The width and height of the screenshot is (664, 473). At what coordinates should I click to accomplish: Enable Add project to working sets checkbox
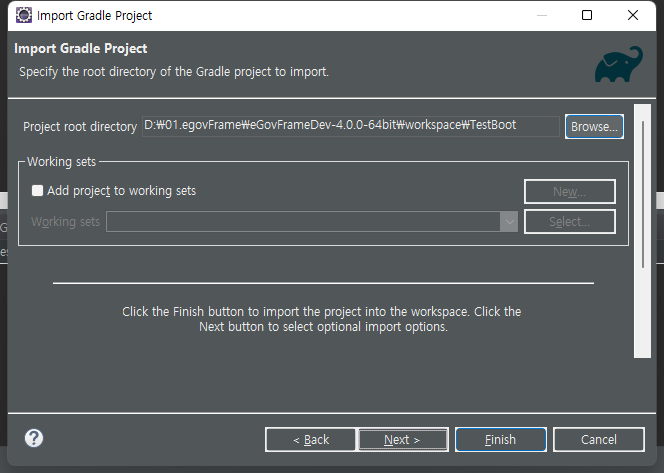tap(37, 191)
